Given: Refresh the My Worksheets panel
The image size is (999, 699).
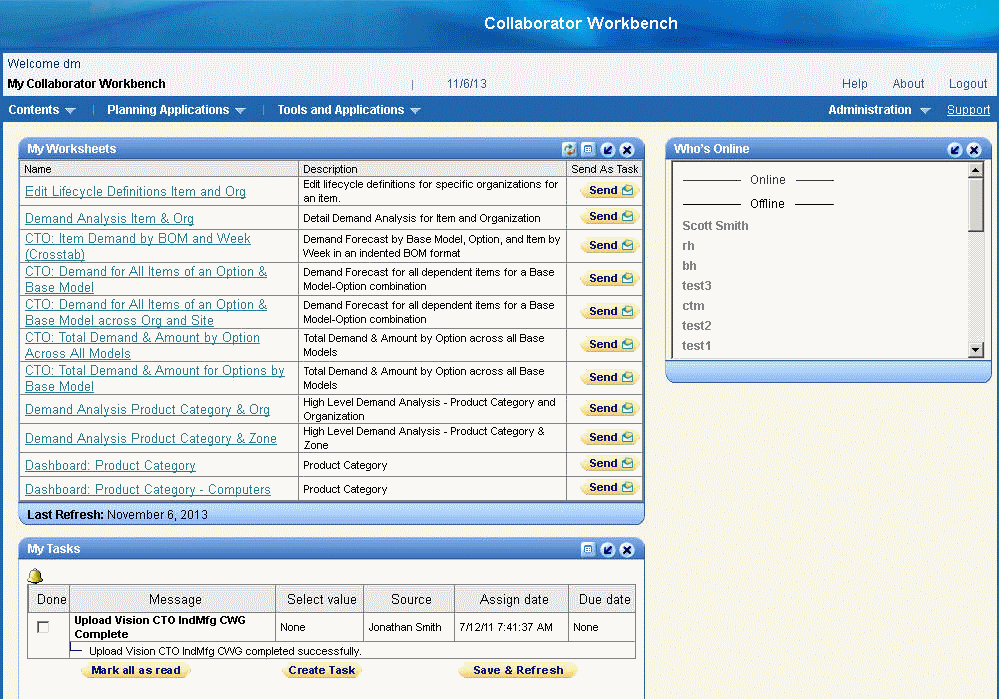Looking at the screenshot, I should (x=569, y=149).
